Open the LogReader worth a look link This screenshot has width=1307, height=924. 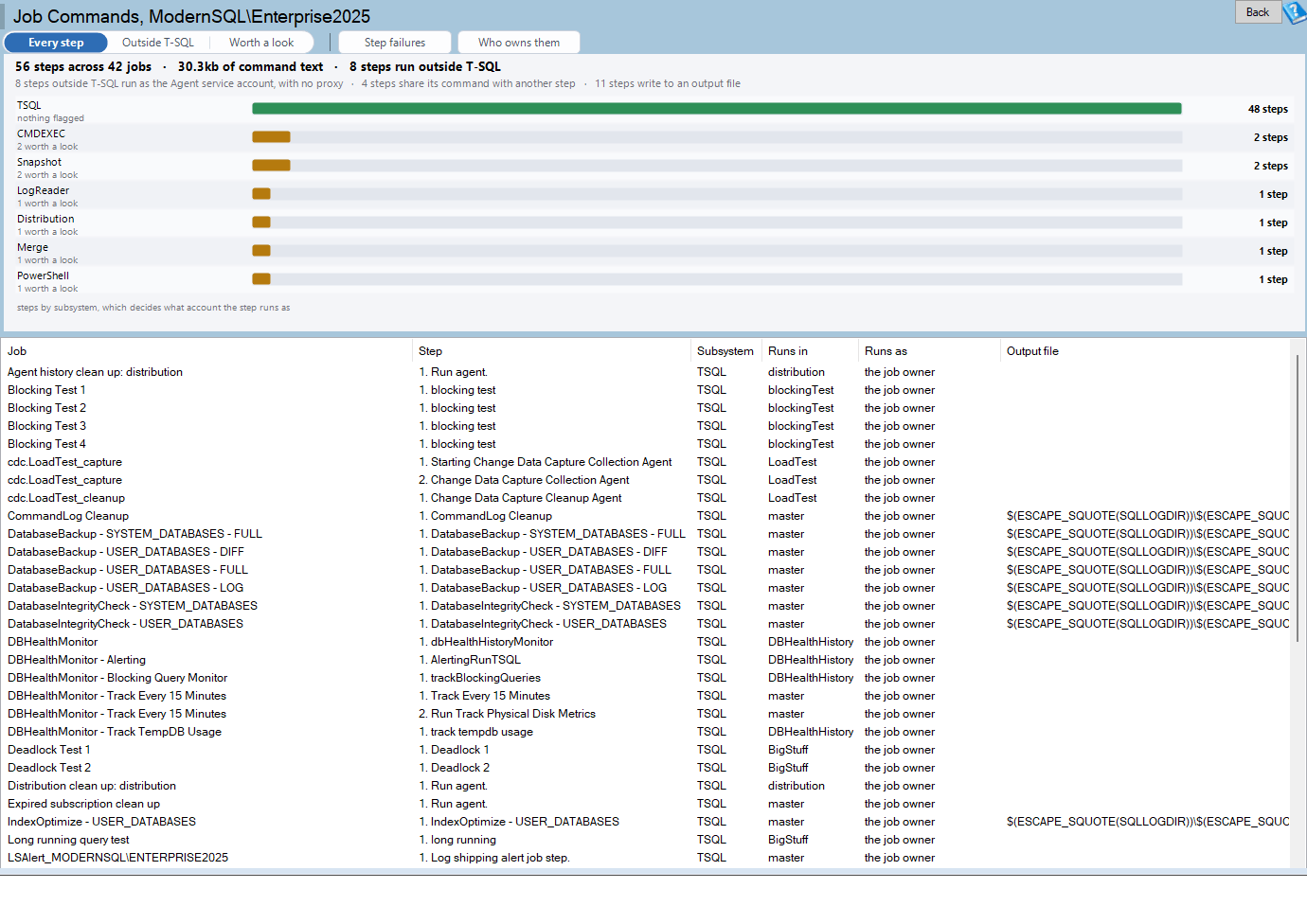(x=47, y=204)
